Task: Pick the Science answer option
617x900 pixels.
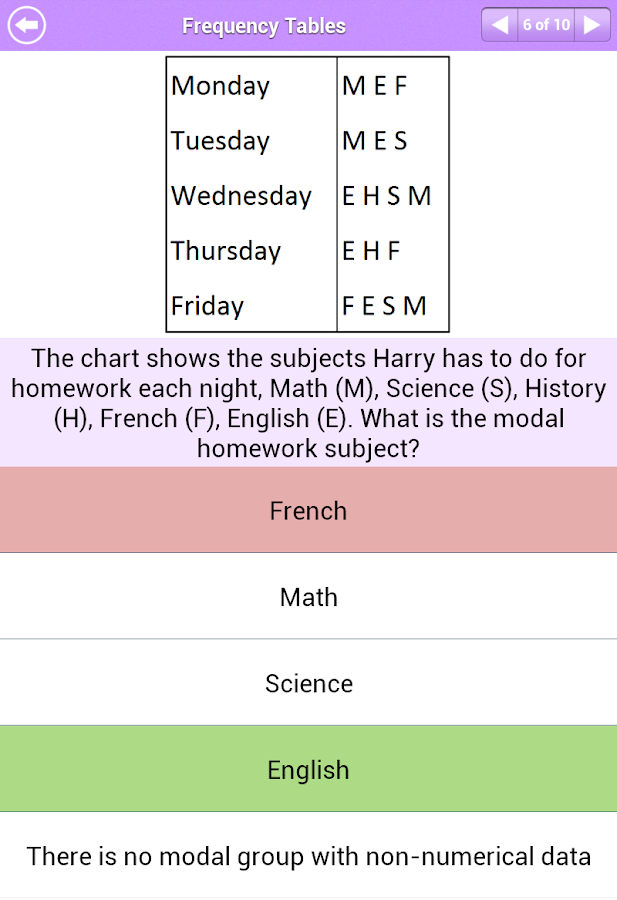Action: (308, 683)
